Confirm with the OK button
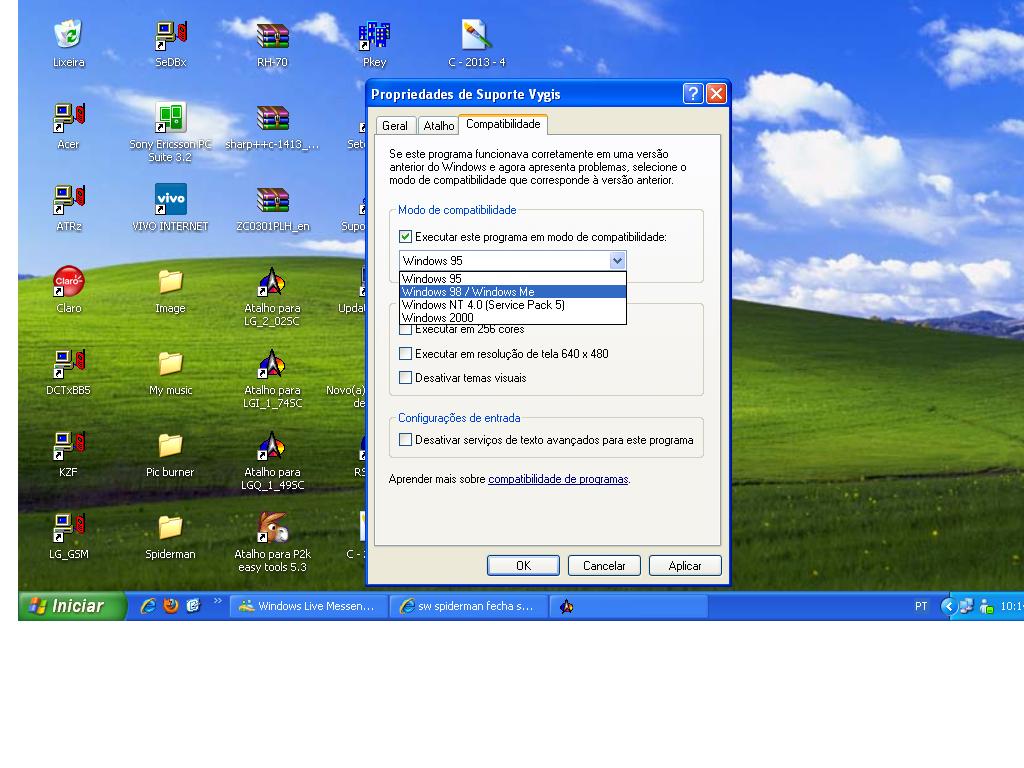 click(x=523, y=566)
